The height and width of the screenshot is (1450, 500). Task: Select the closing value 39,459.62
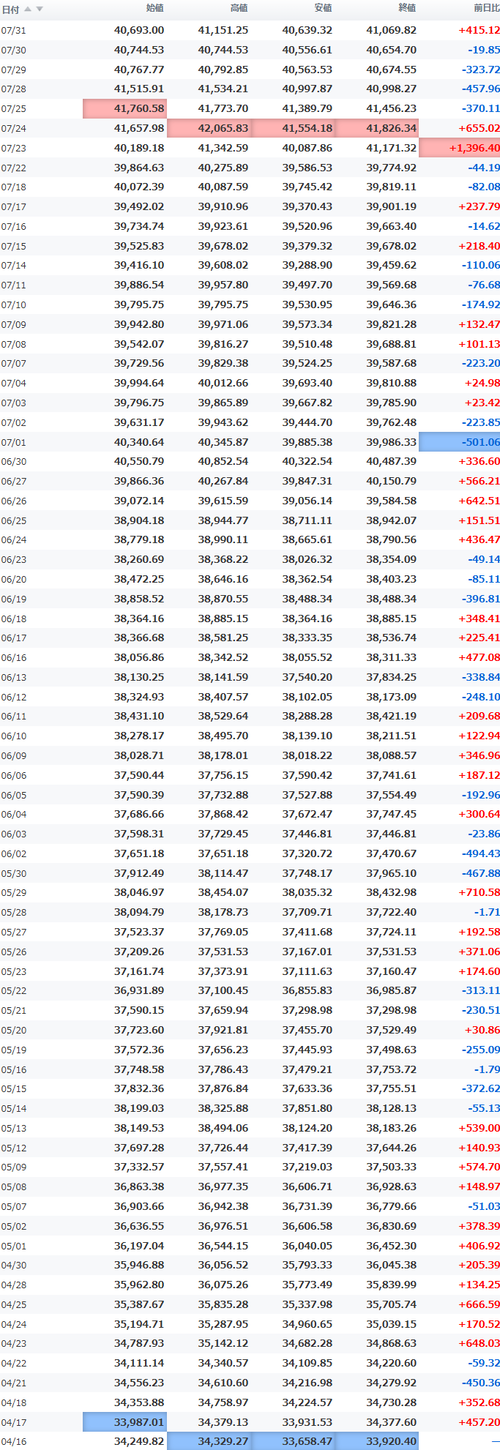[x=392, y=265]
